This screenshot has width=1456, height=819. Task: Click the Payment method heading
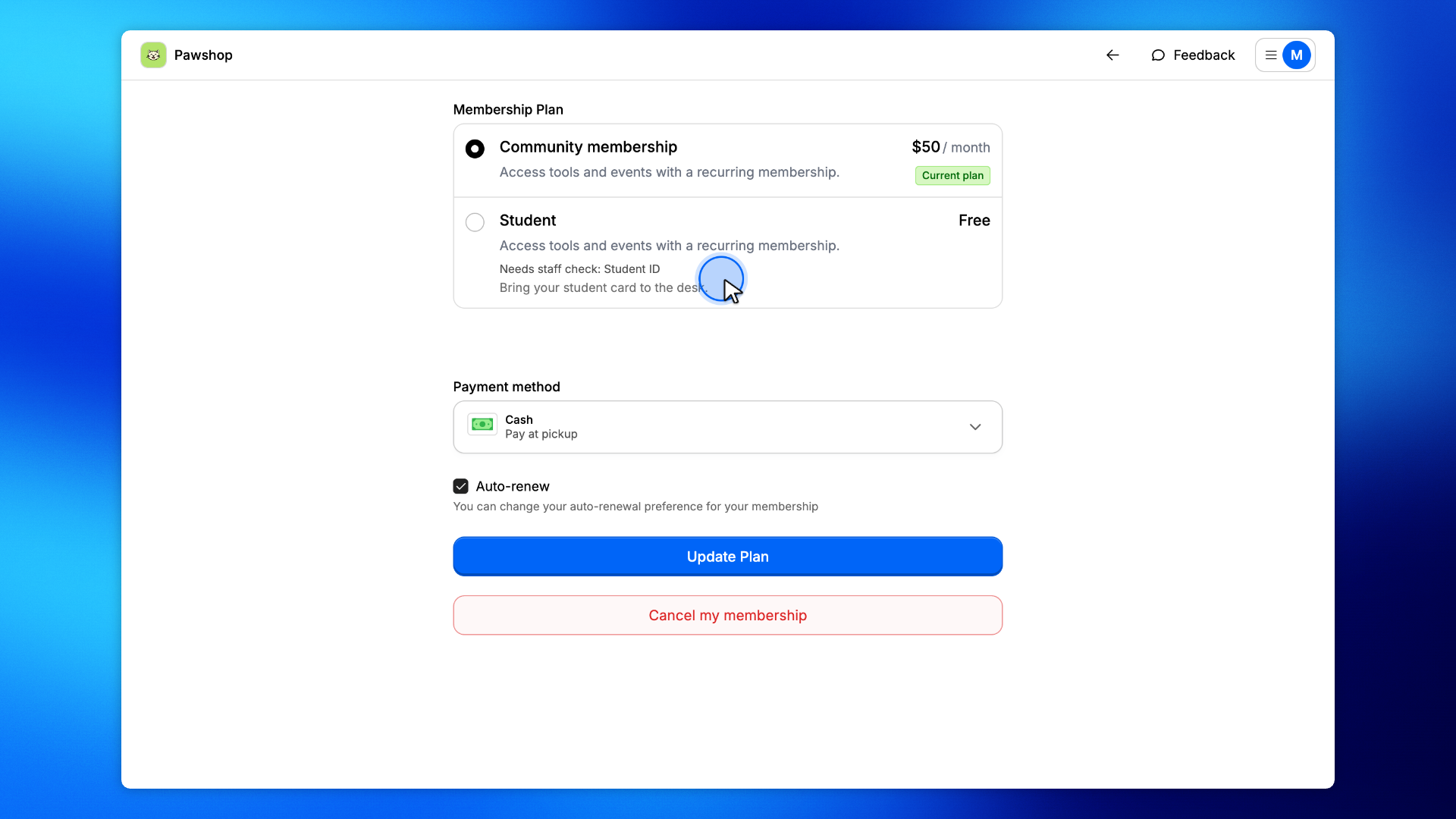tap(507, 387)
